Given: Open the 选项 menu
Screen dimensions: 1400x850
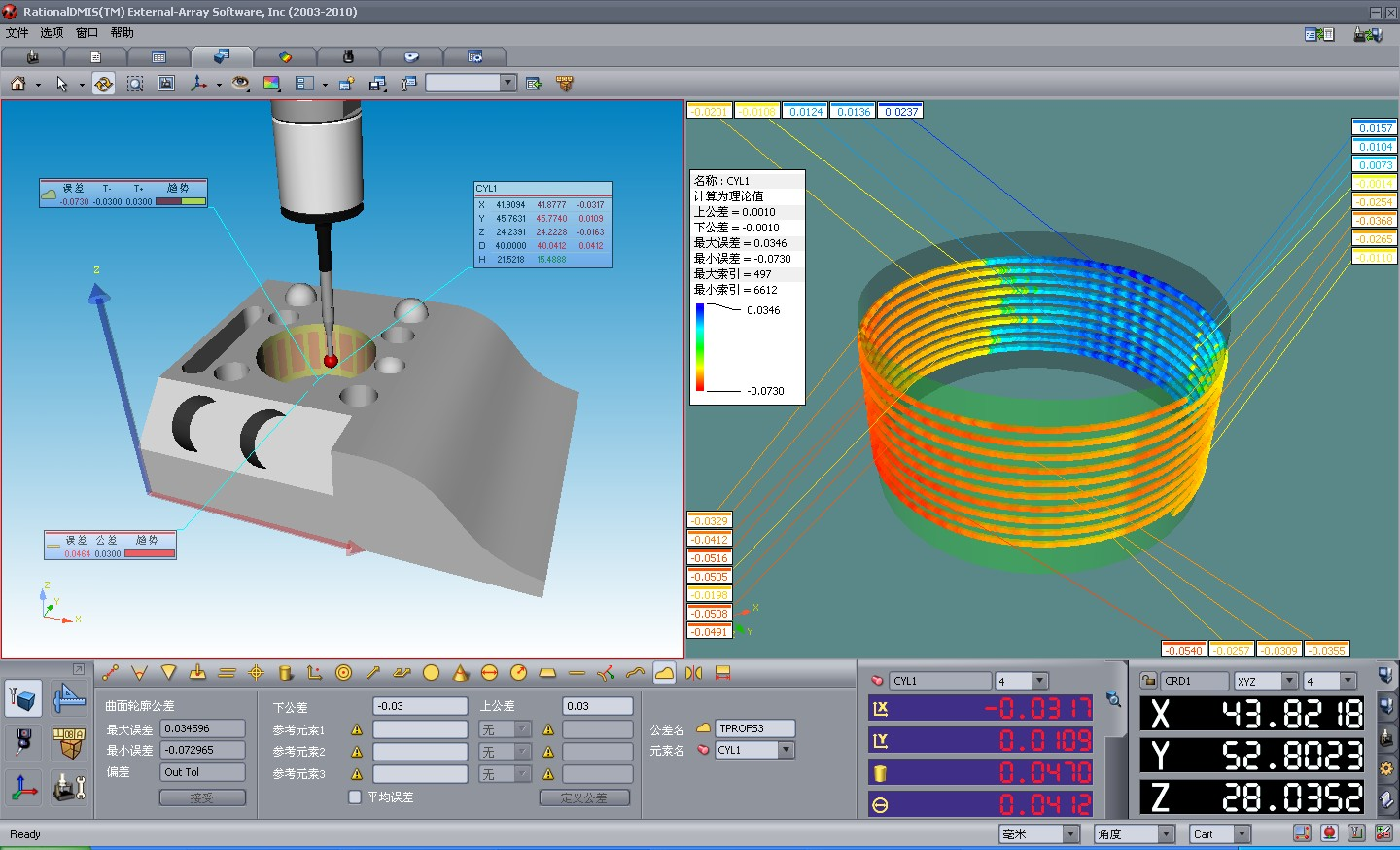Looking at the screenshot, I should tap(52, 32).
